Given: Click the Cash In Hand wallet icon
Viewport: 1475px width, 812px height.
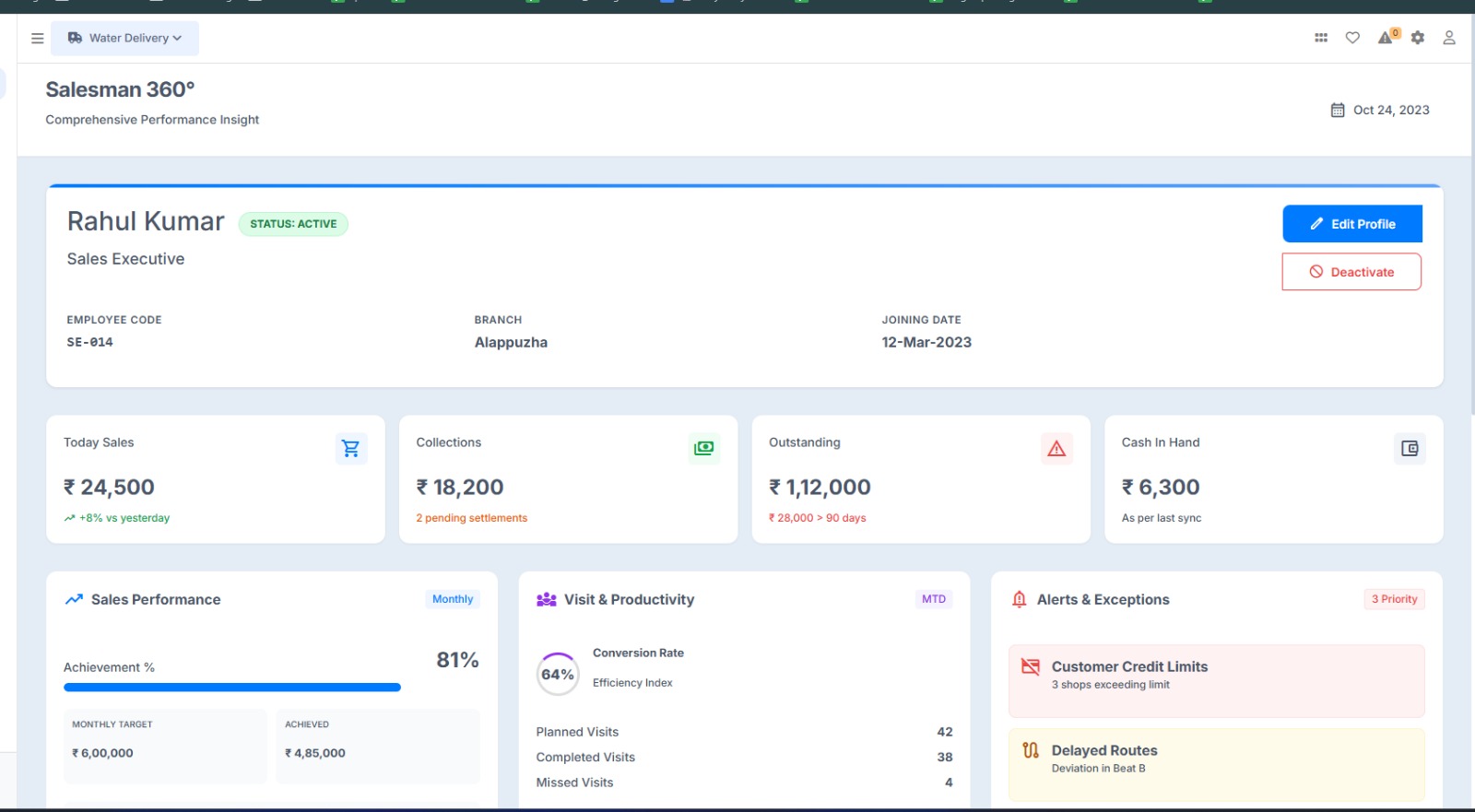Looking at the screenshot, I should coord(1410,449).
